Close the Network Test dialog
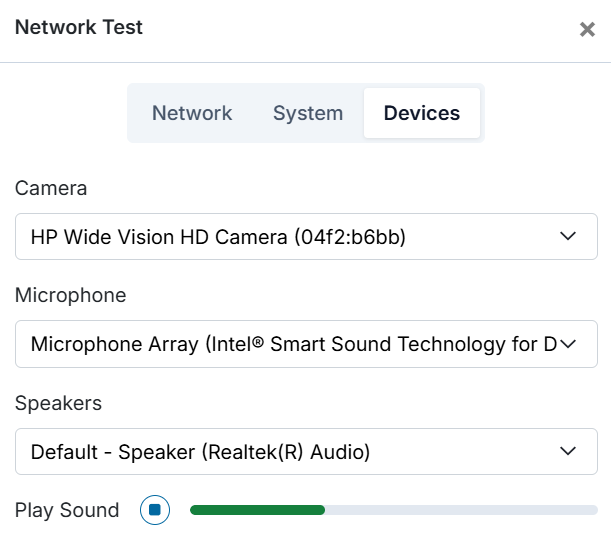The image size is (611, 538). 587,29
